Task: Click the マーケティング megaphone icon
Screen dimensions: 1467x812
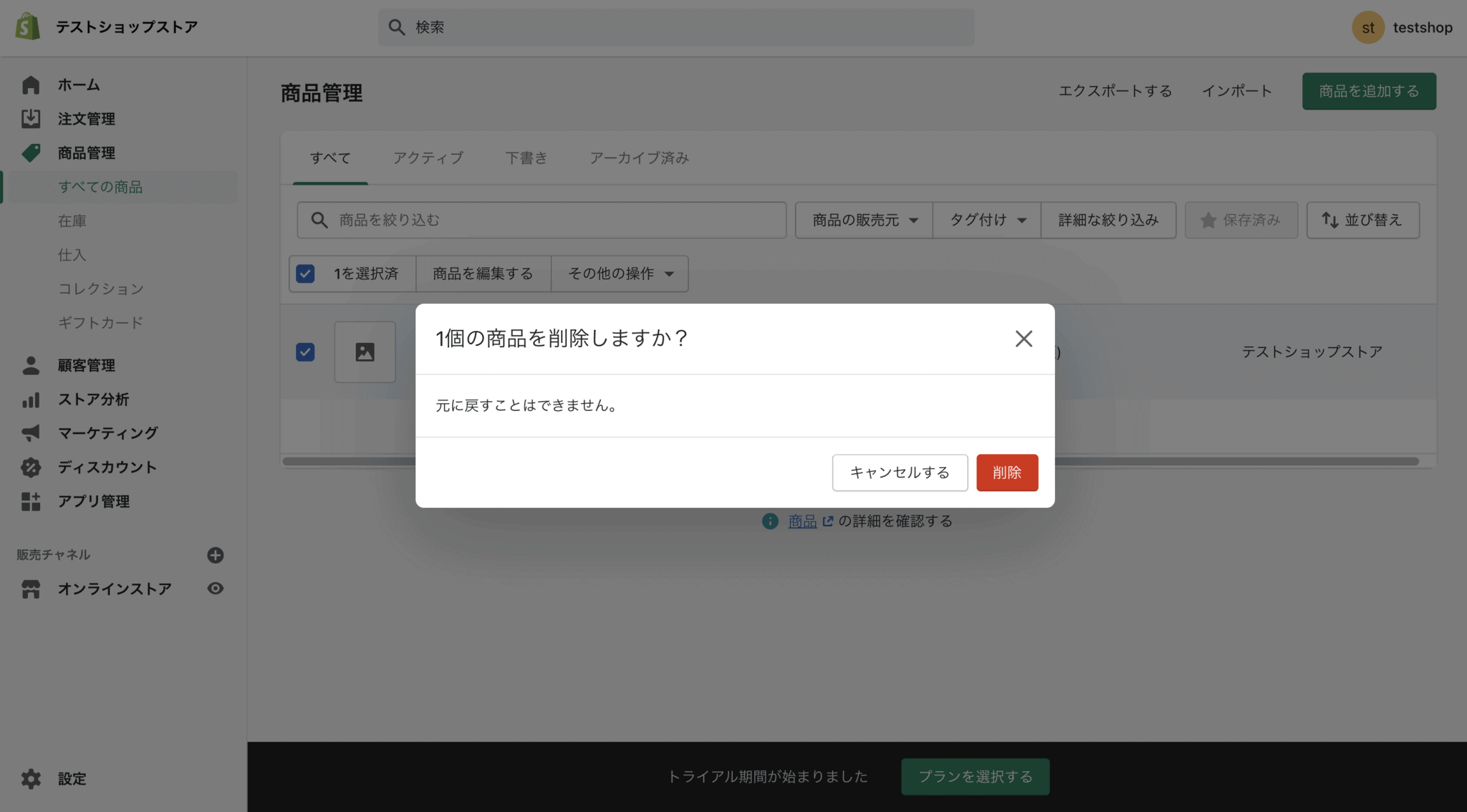Action: tap(31, 432)
